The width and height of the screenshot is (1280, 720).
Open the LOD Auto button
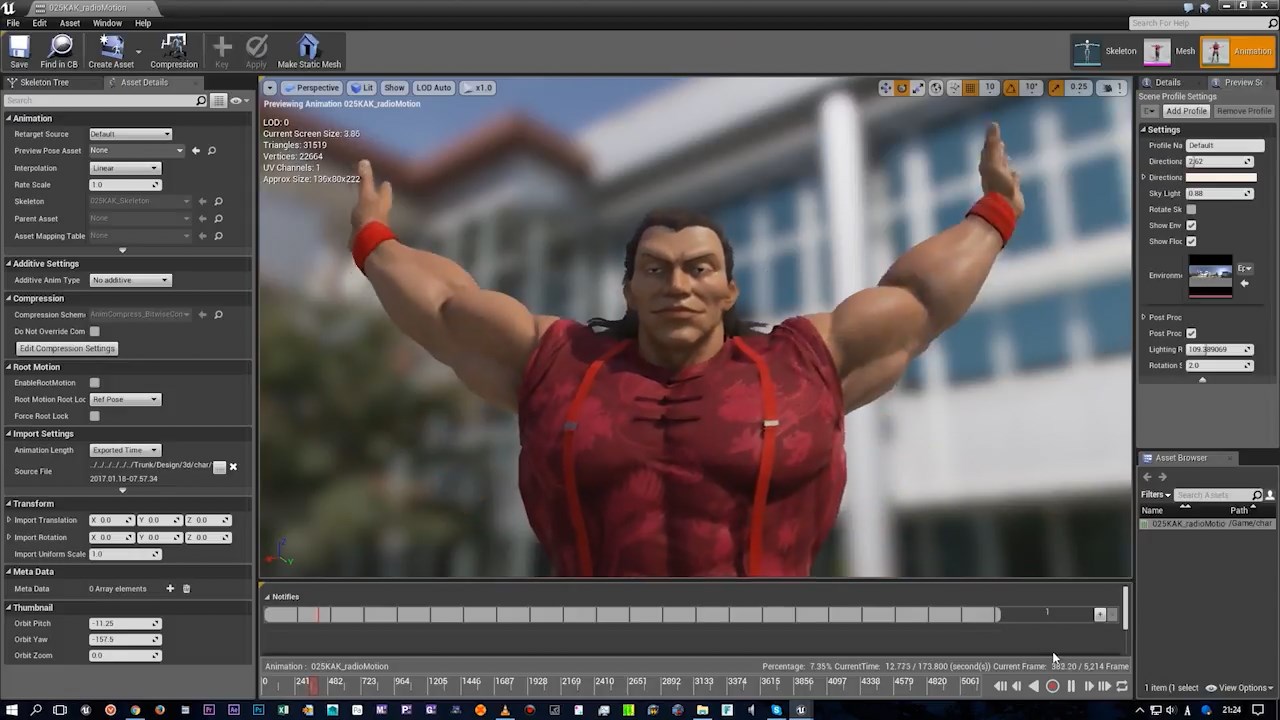pos(434,88)
